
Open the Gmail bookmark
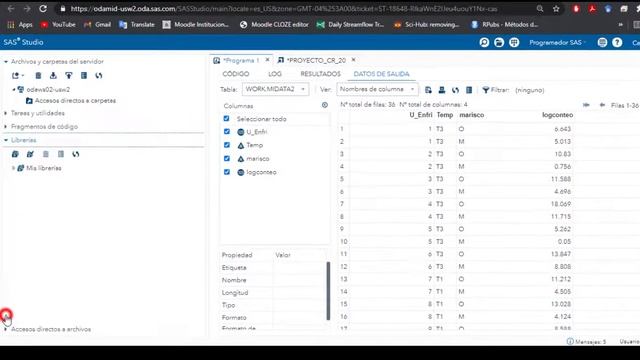pos(98,24)
